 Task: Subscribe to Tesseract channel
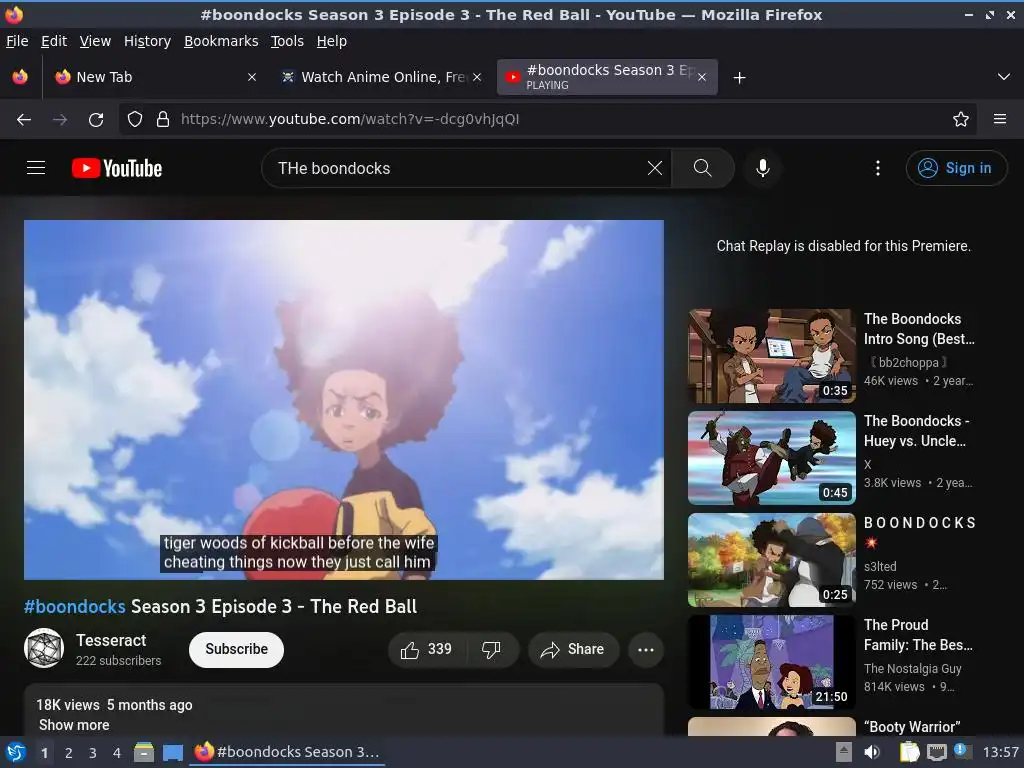coord(236,649)
